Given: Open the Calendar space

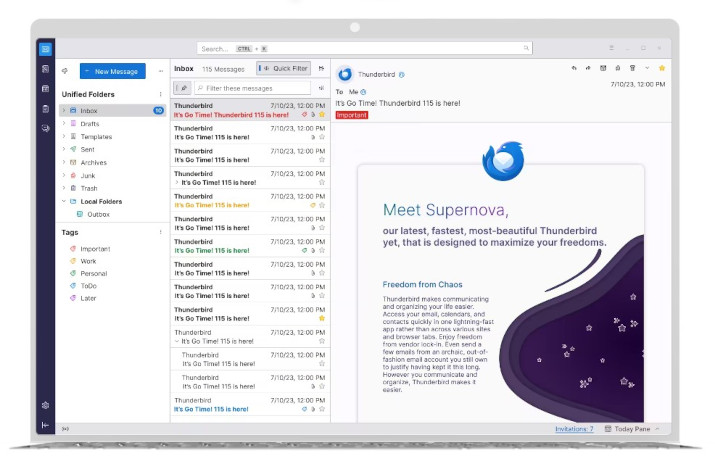Looking at the screenshot, I should pyautogui.click(x=45, y=88).
